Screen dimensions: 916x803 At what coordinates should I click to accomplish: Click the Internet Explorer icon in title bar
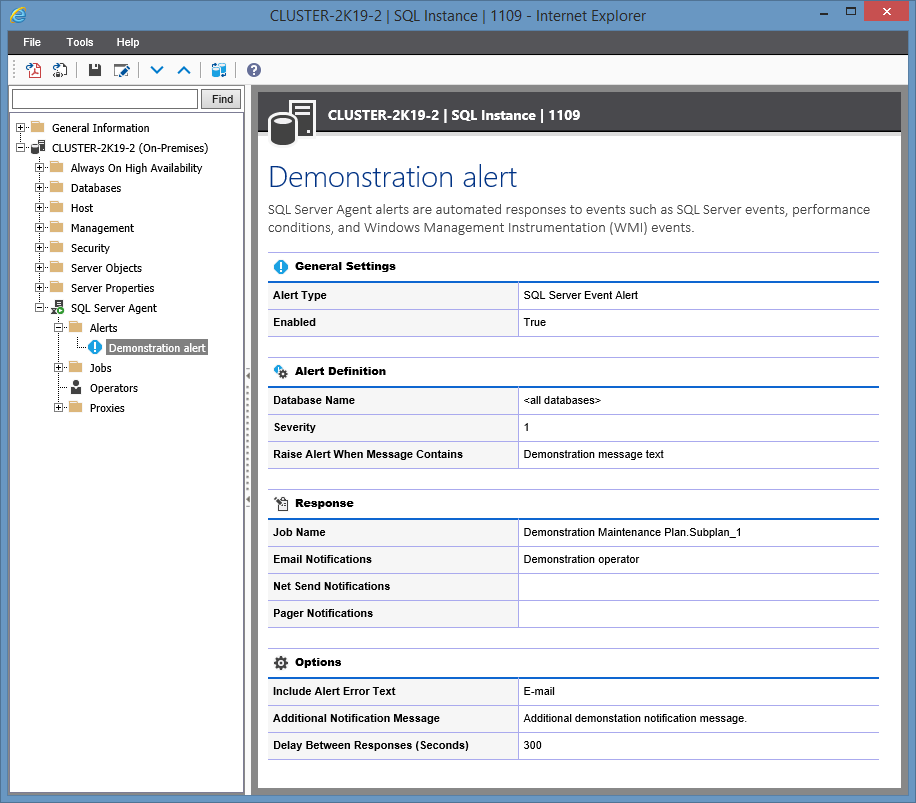[18, 15]
